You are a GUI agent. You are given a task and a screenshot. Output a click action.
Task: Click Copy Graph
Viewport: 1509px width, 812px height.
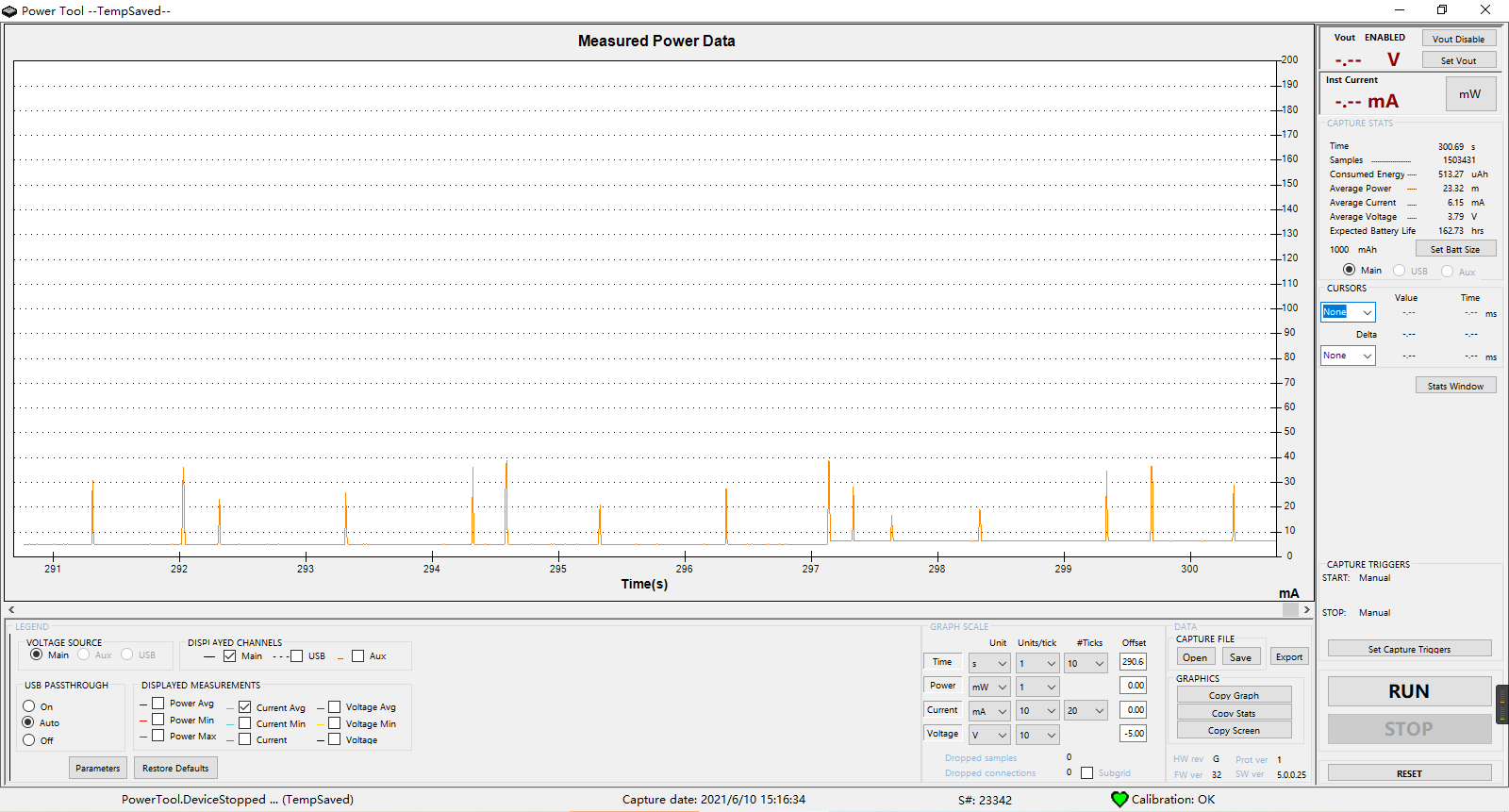click(1235, 695)
